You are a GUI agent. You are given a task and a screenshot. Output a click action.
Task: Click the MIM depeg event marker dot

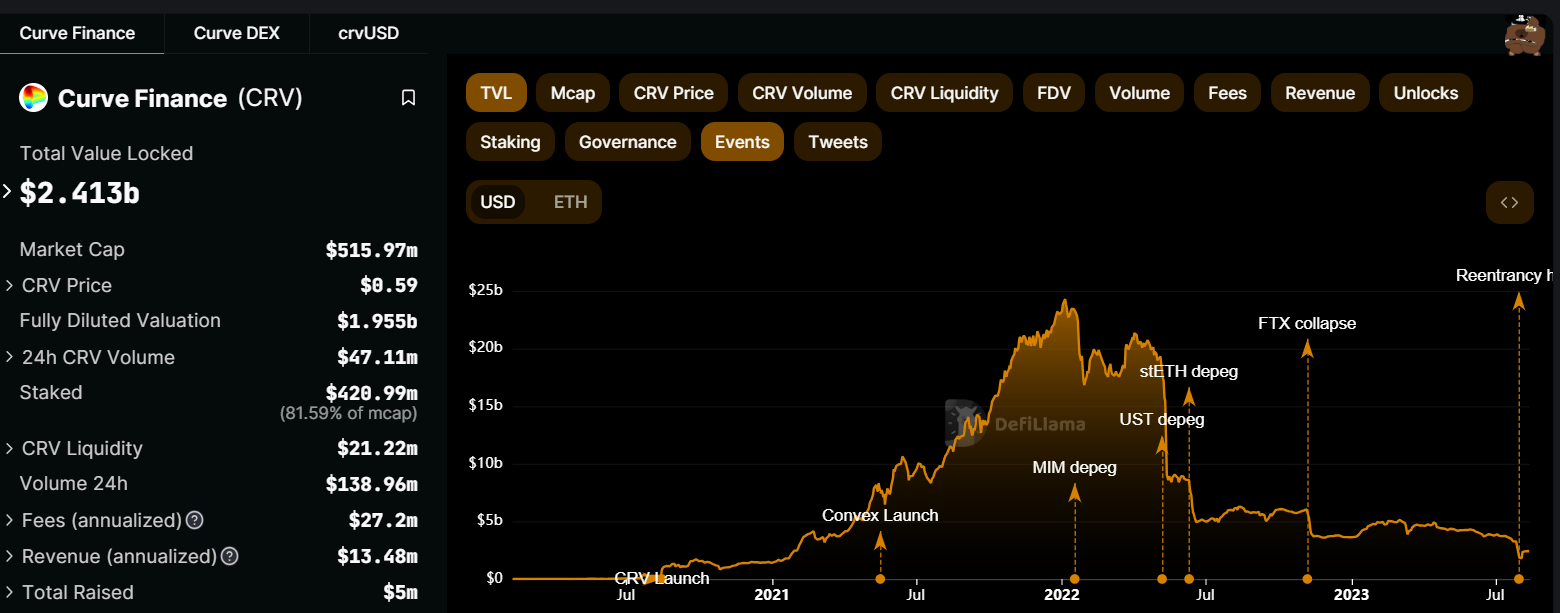(x=1074, y=579)
